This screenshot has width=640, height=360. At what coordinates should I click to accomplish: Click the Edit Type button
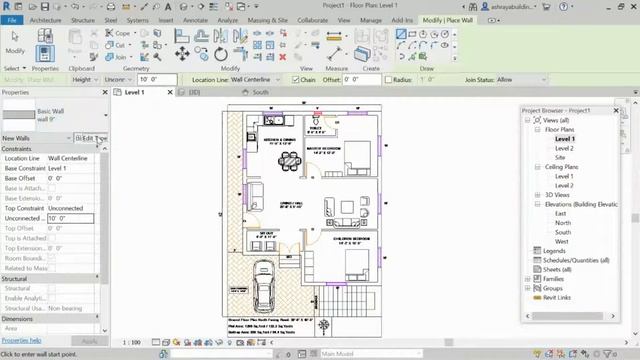point(91,138)
